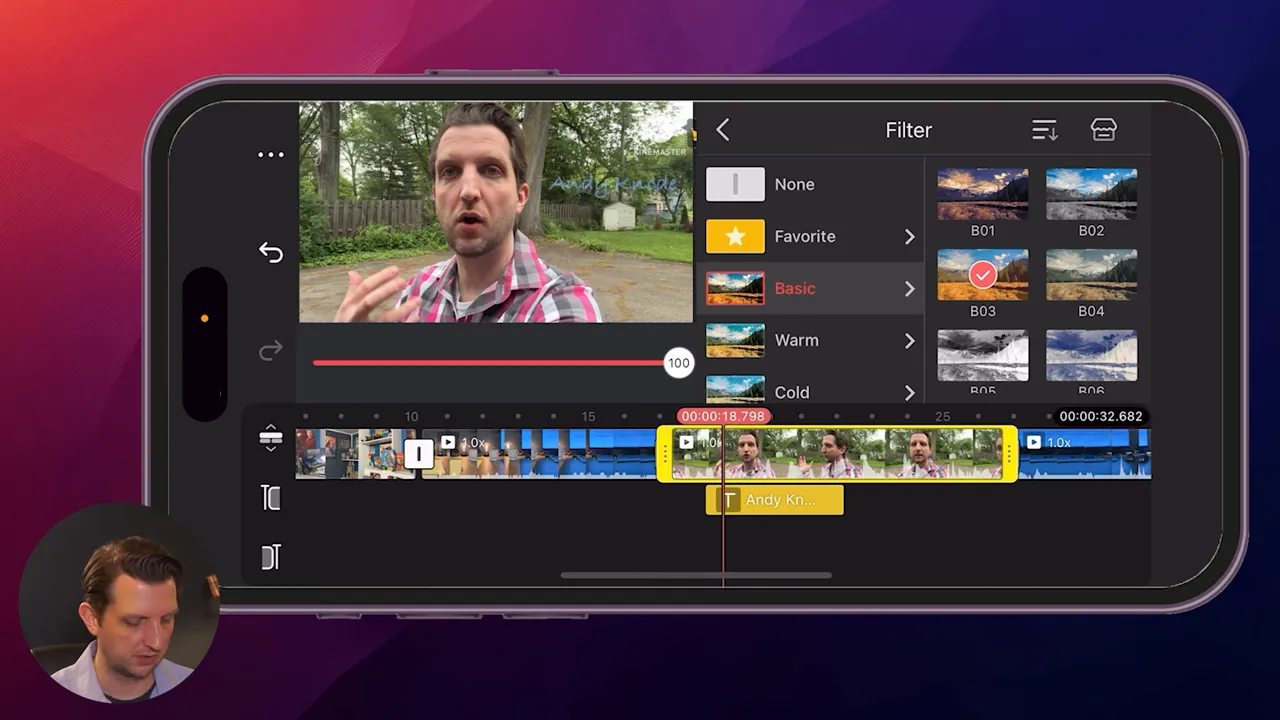Open the three-dot options menu

[271, 154]
